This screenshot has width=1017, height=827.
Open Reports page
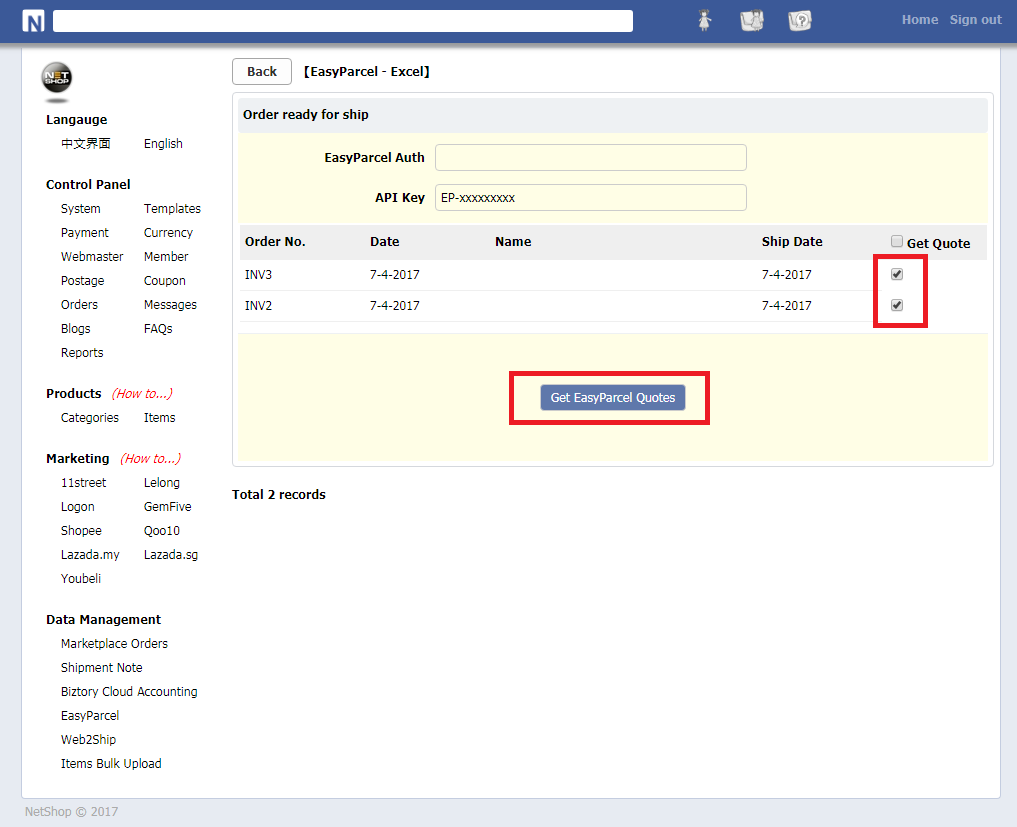(x=82, y=352)
